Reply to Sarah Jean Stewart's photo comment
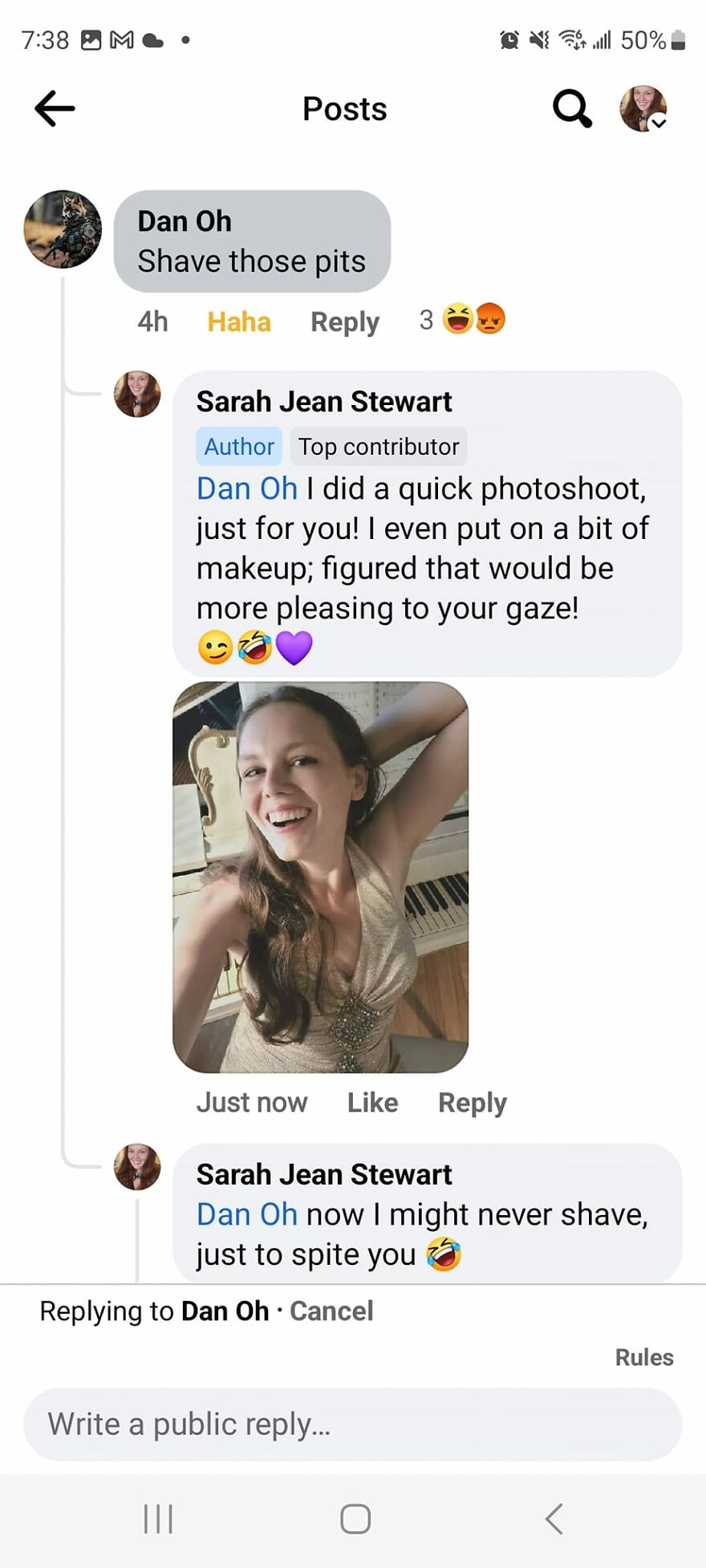 point(472,1102)
